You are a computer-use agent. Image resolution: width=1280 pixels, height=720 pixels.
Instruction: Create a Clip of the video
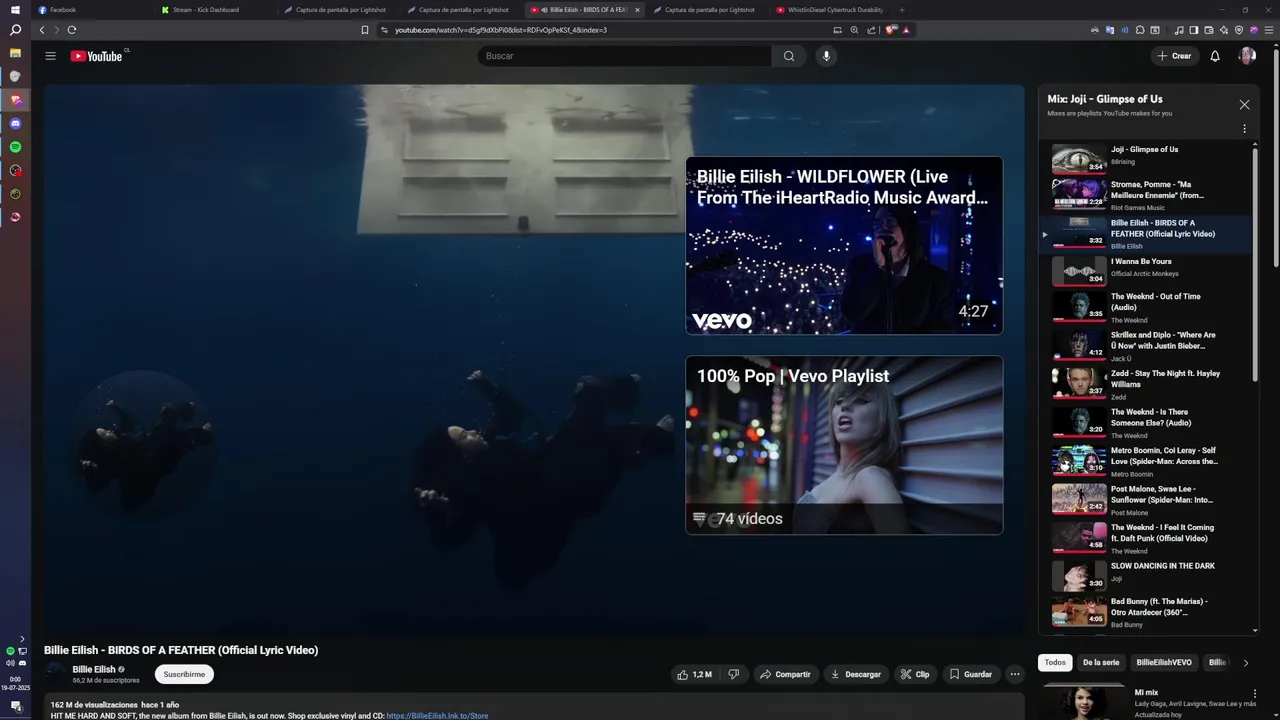coord(915,674)
